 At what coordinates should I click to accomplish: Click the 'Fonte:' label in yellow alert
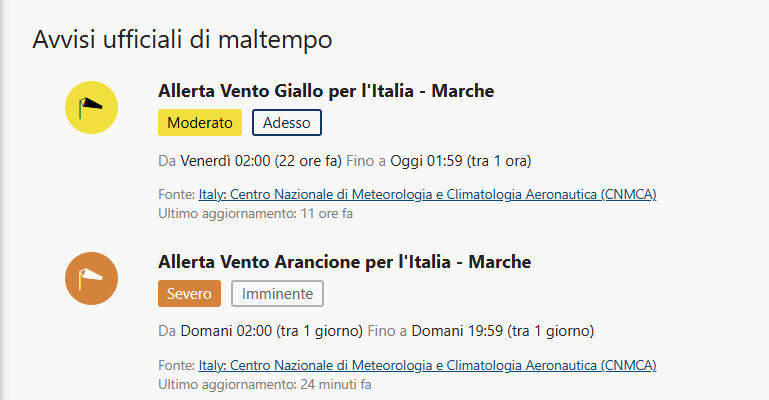(176, 194)
